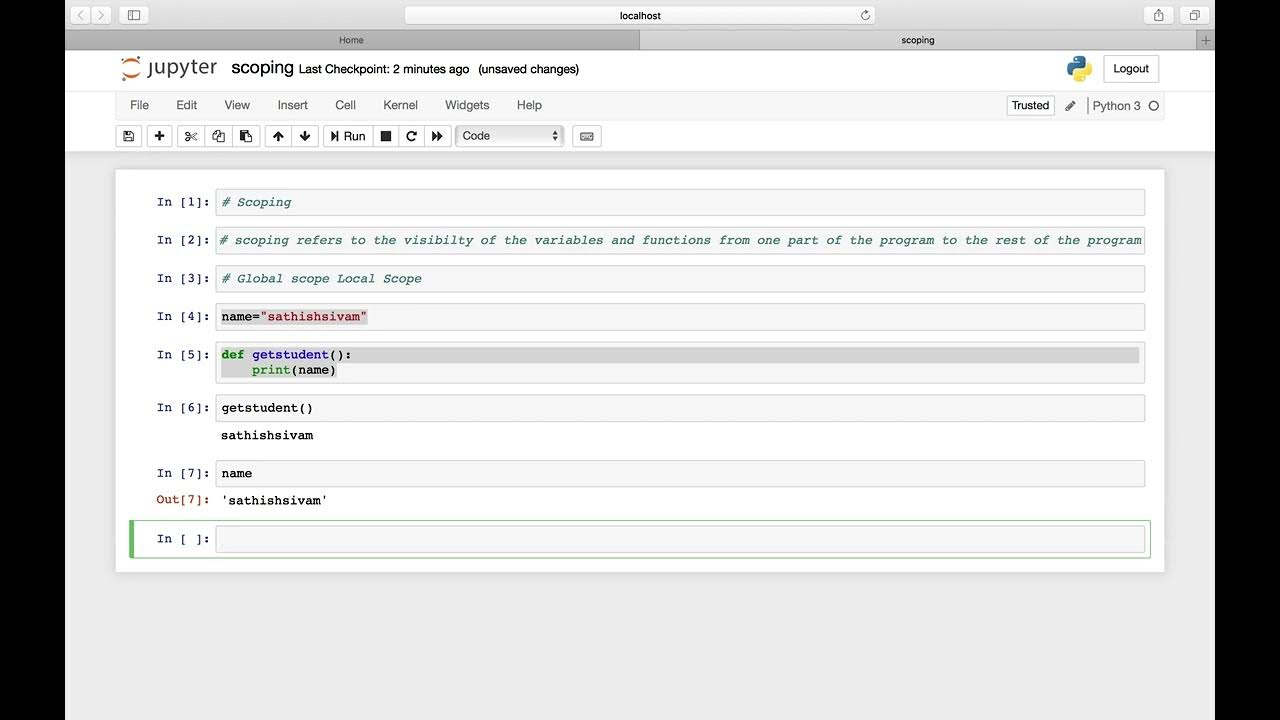The height and width of the screenshot is (720, 1280).
Task: Click the empty input cell
Action: (x=680, y=539)
